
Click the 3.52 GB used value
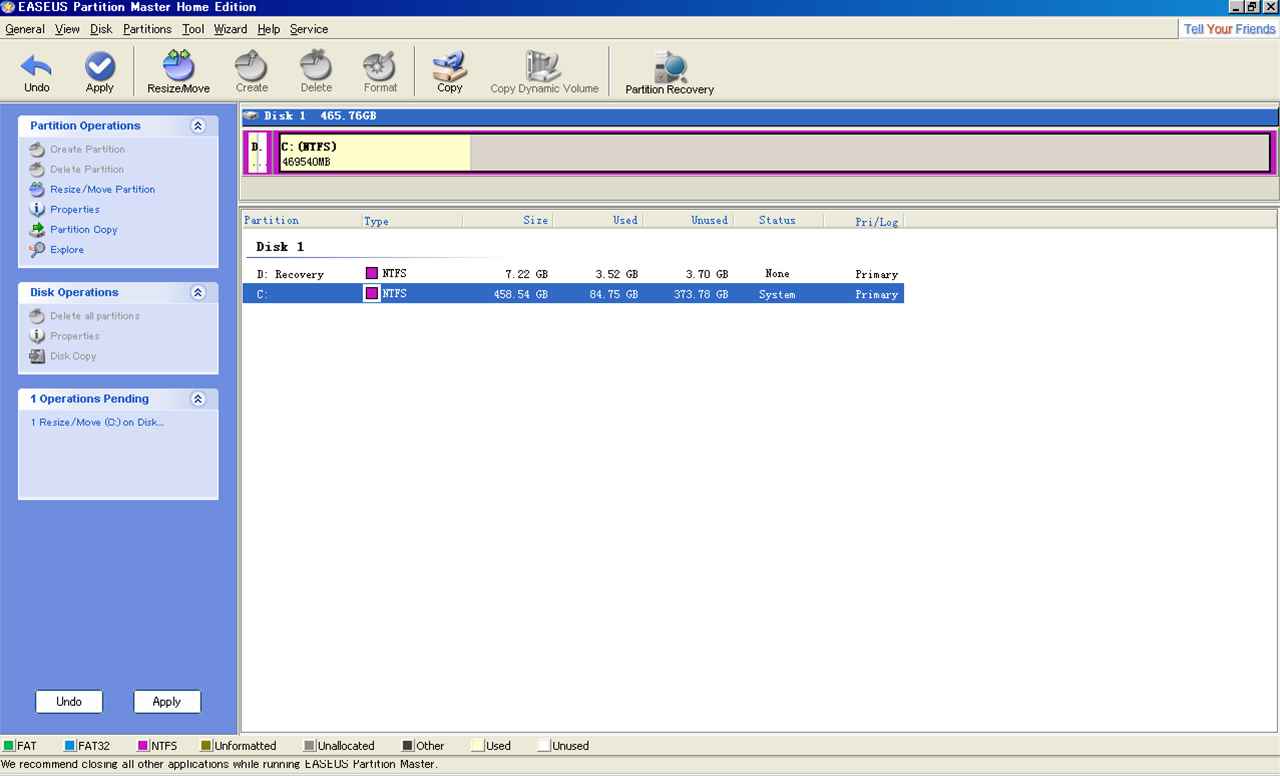615,274
